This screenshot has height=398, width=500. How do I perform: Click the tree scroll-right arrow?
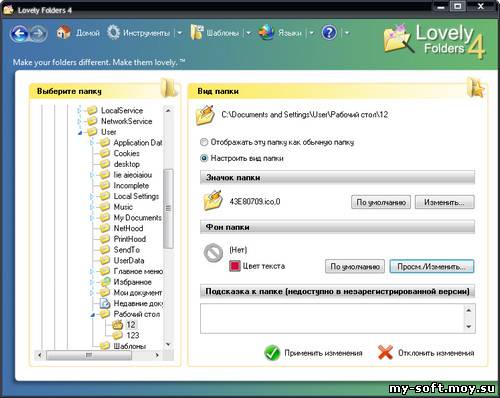click(x=157, y=355)
